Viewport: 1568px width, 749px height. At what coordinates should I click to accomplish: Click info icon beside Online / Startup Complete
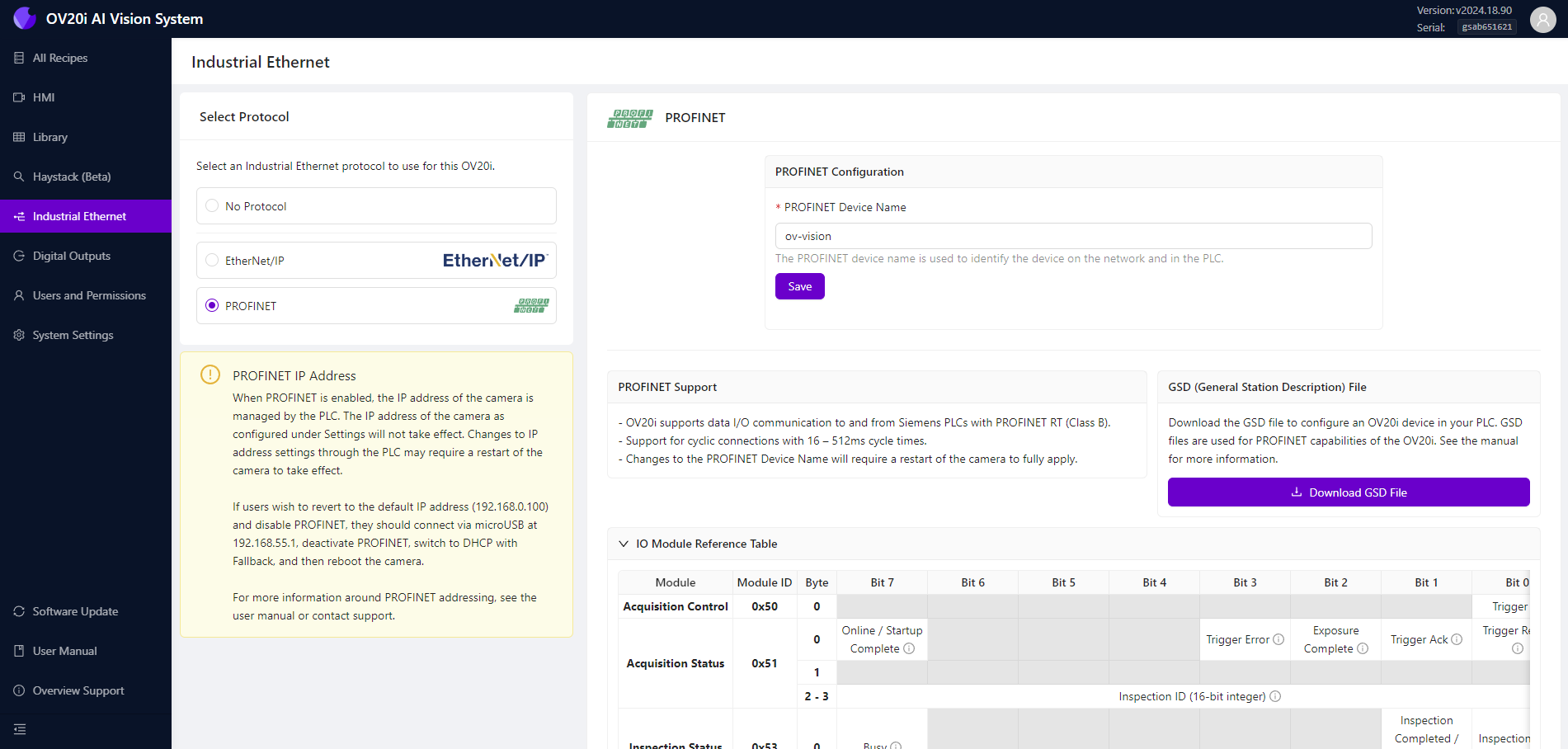pos(909,648)
